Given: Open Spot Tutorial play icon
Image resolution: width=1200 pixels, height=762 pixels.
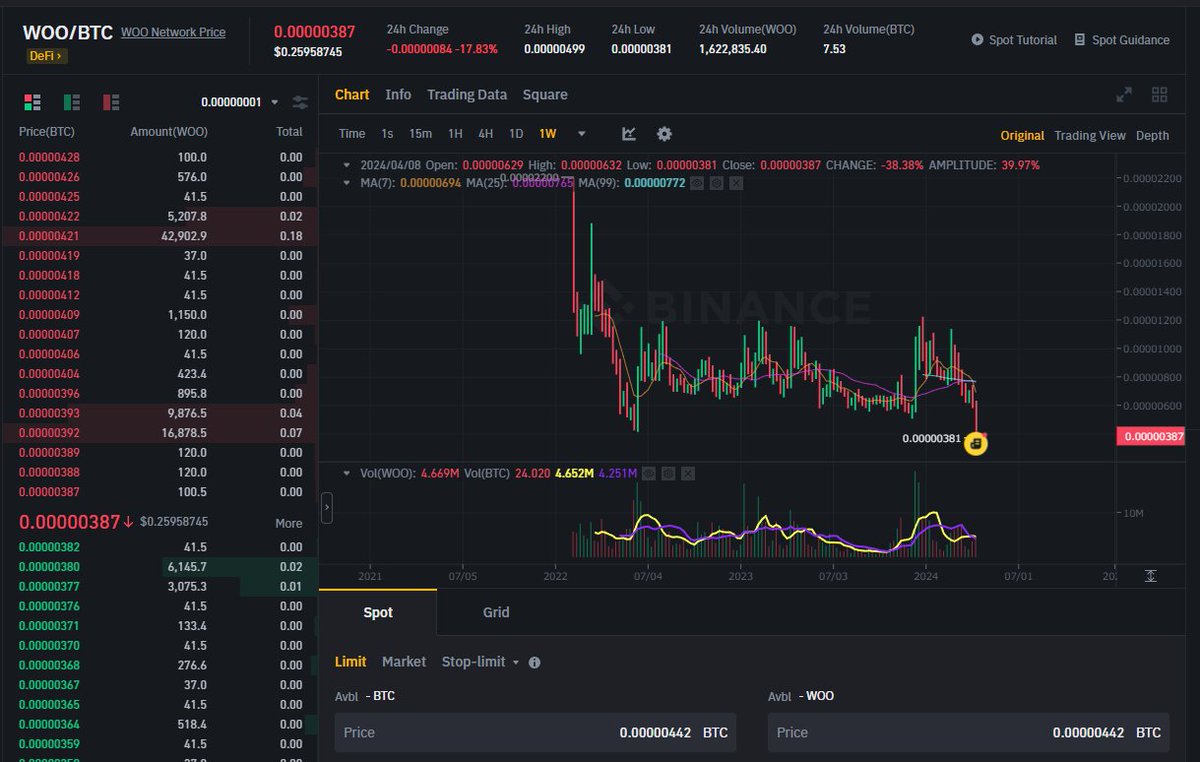Looking at the screenshot, I should (977, 40).
